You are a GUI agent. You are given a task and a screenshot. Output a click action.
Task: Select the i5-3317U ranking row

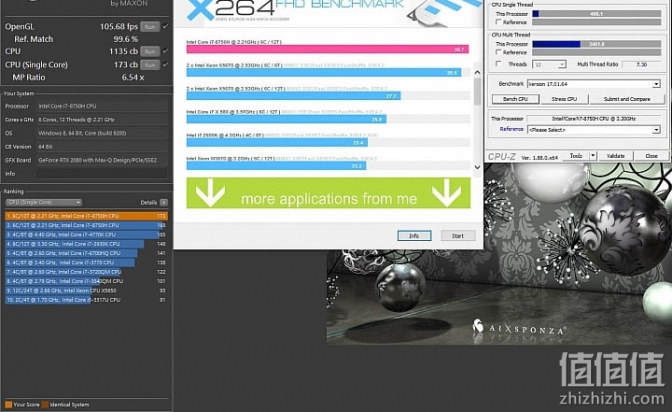click(x=86, y=300)
